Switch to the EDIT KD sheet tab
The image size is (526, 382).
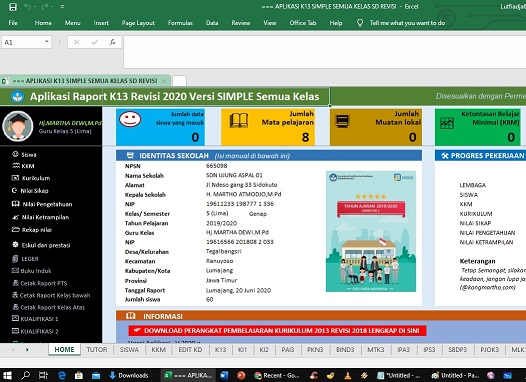pyautogui.click(x=190, y=349)
